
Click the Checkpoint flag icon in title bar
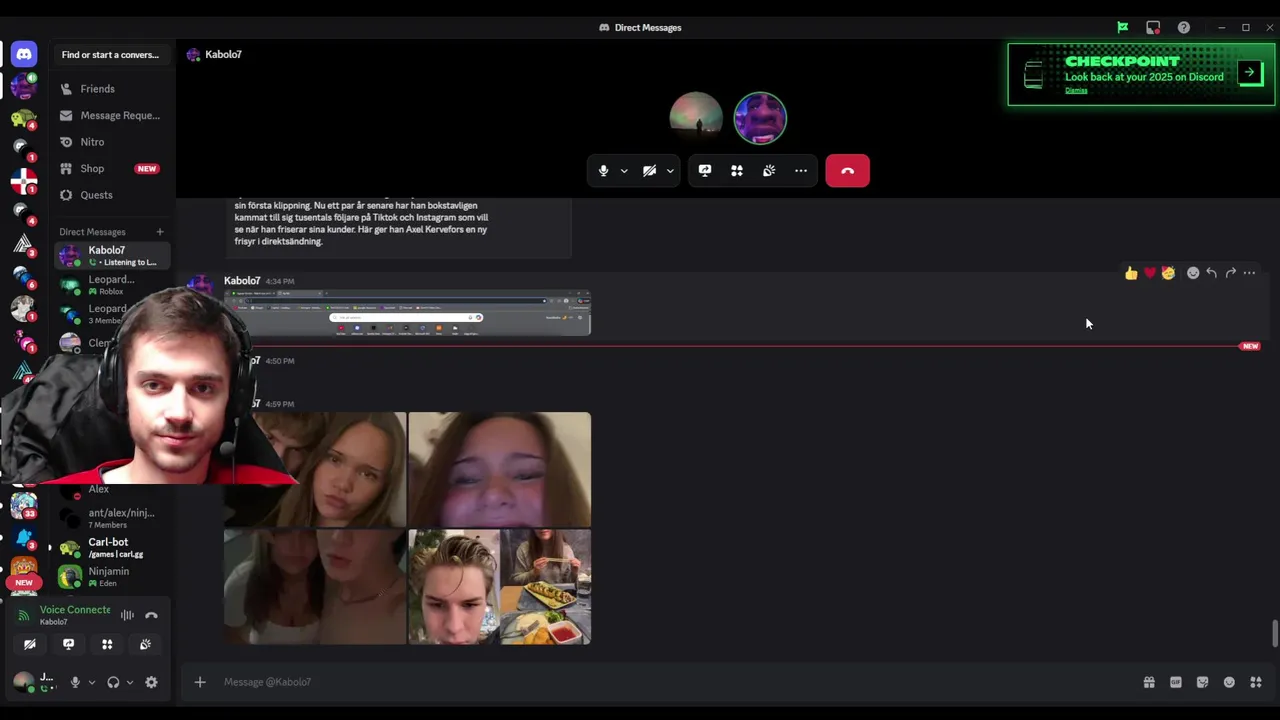[x=1123, y=27]
